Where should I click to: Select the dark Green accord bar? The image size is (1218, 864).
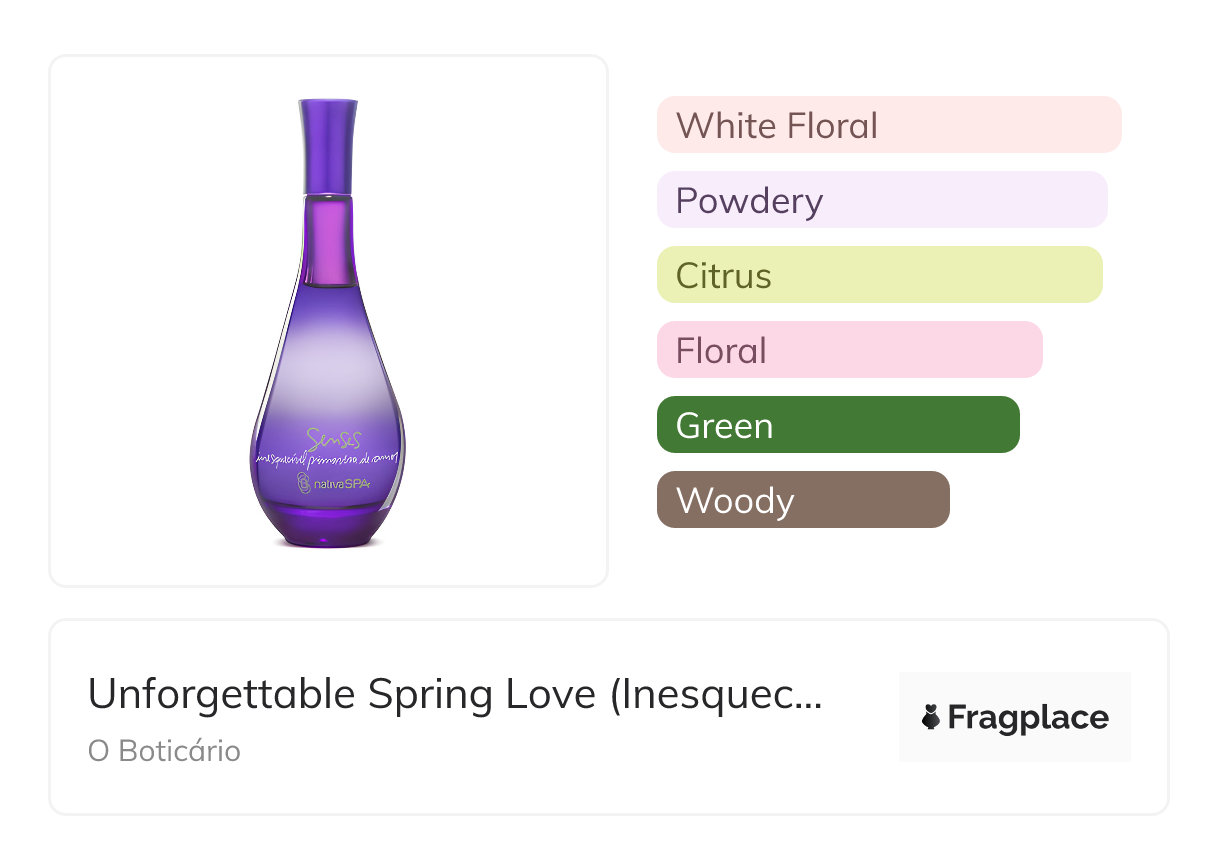point(837,425)
